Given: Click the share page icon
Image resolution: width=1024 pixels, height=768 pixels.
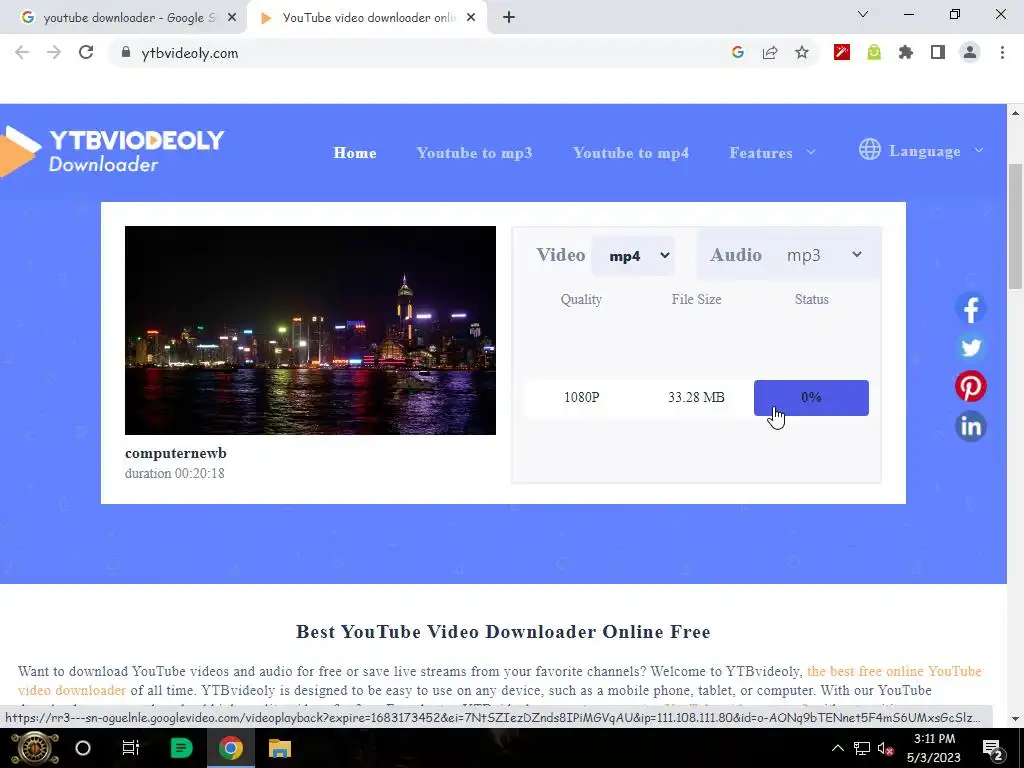Looking at the screenshot, I should point(770,53).
